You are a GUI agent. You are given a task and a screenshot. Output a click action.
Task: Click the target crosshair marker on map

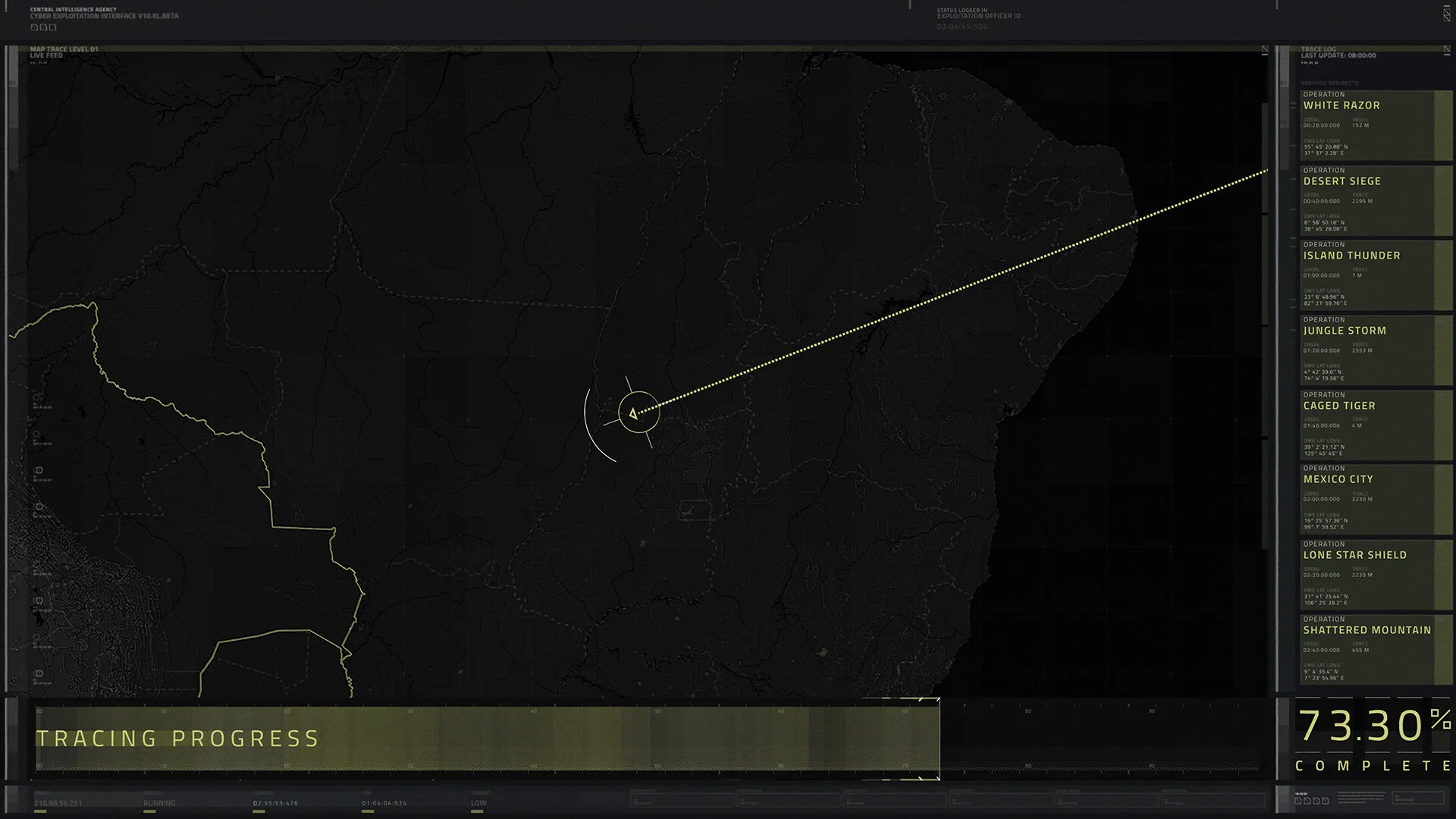click(x=639, y=413)
